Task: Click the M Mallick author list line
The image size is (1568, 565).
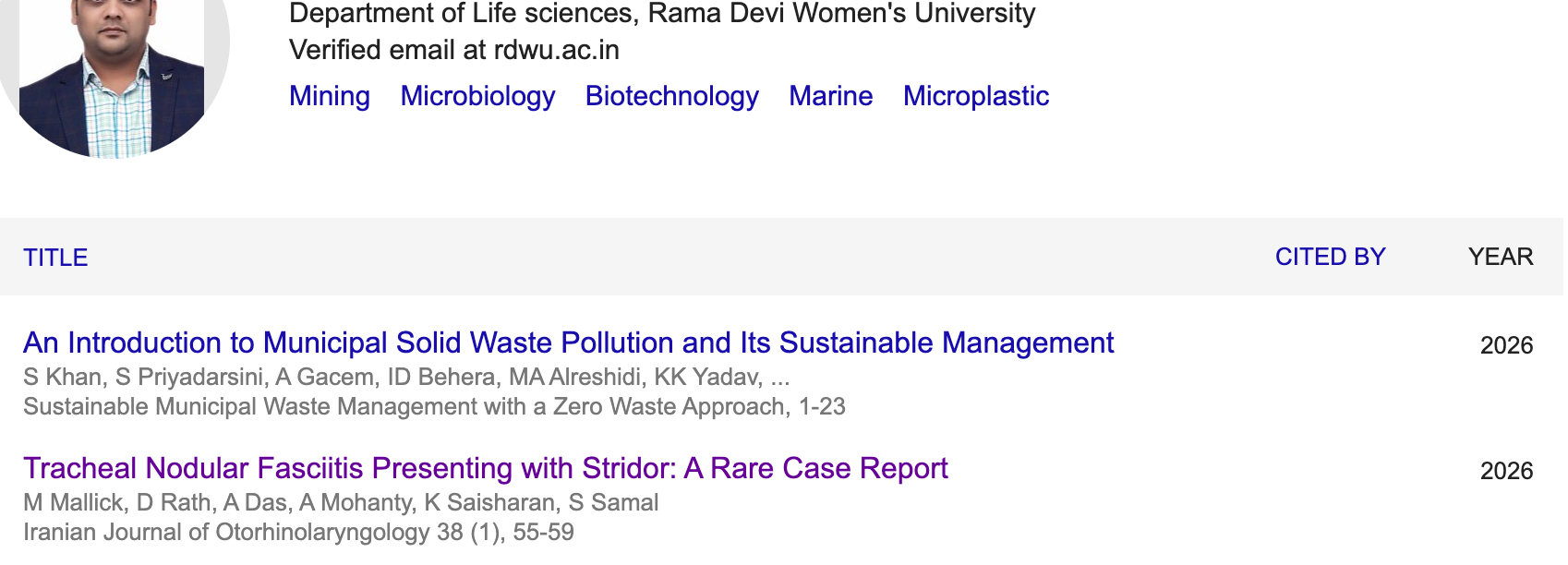Action: pyautogui.click(x=341, y=502)
